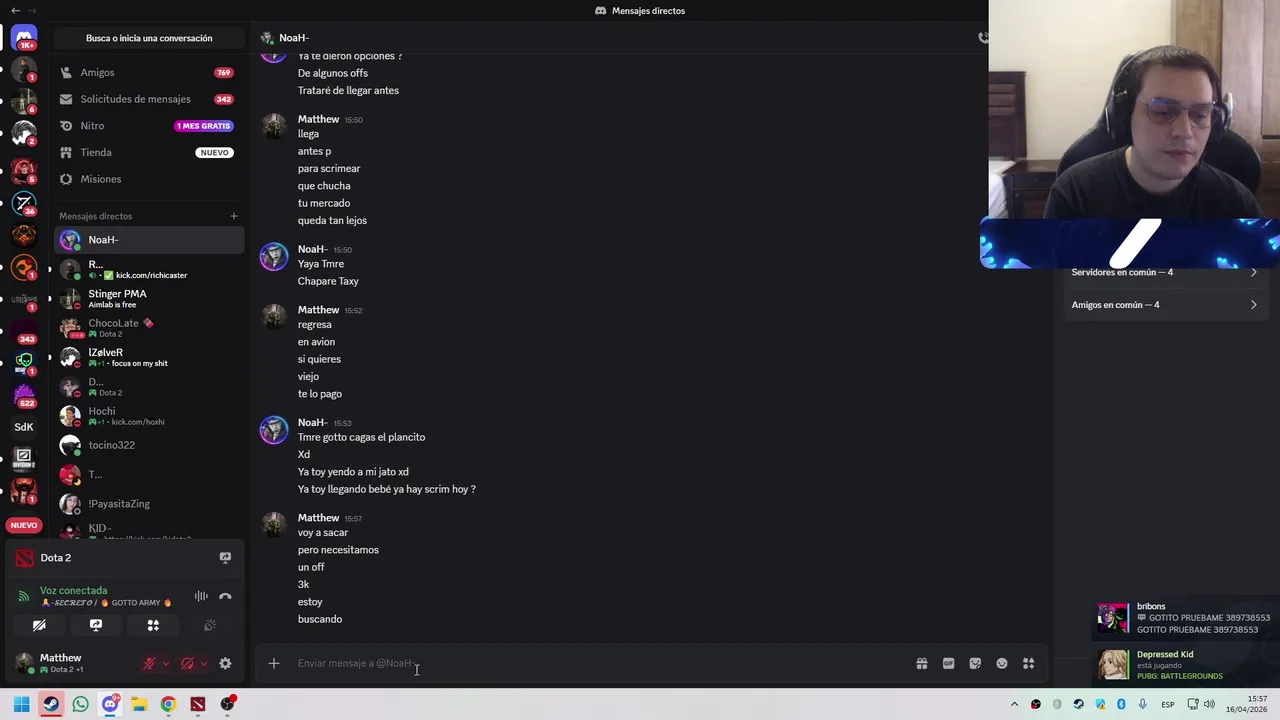Open server icon with 522 badge
Viewport: 1280px width, 720px height.
pos(24,393)
